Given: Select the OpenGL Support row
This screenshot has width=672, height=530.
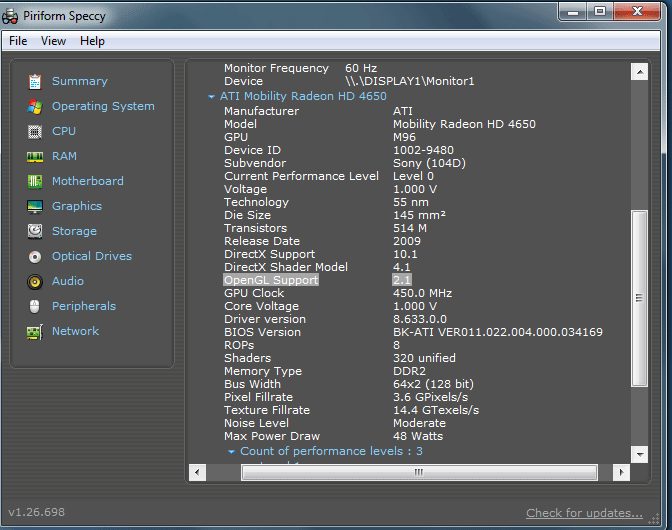Looking at the screenshot, I should (x=271, y=280).
